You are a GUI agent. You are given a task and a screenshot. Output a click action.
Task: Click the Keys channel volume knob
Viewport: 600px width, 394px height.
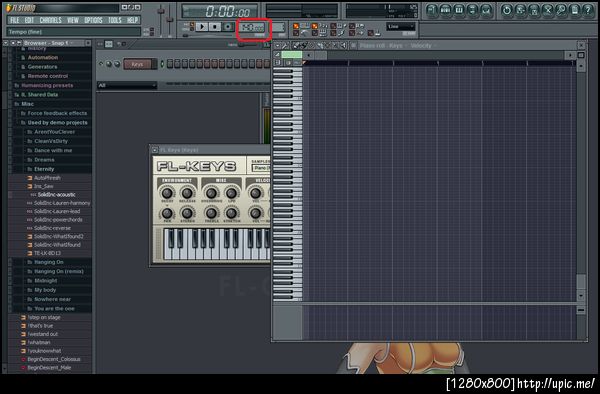(x=117, y=64)
